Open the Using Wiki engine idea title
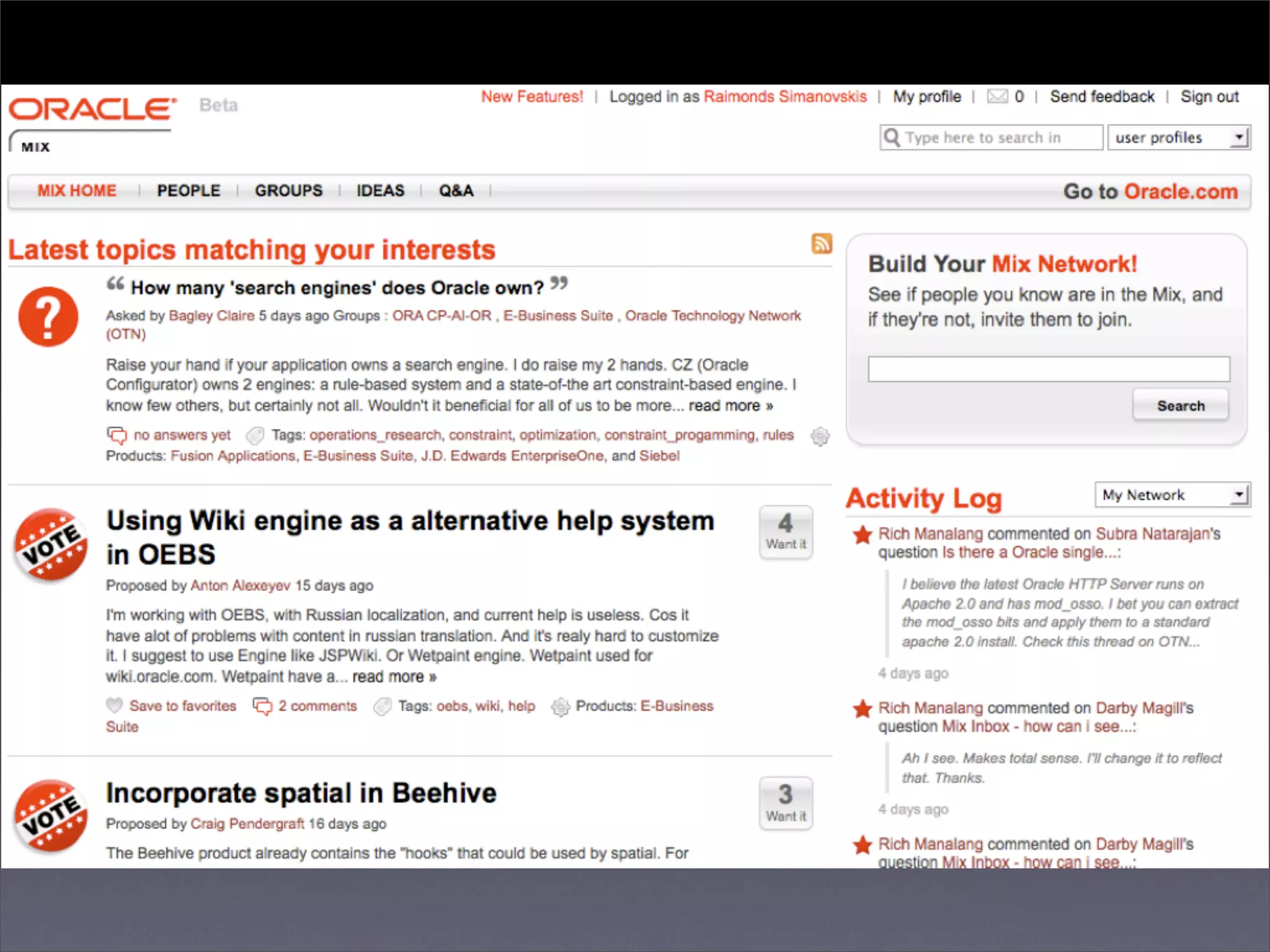Screen dimensions: 1270x952 point(410,537)
